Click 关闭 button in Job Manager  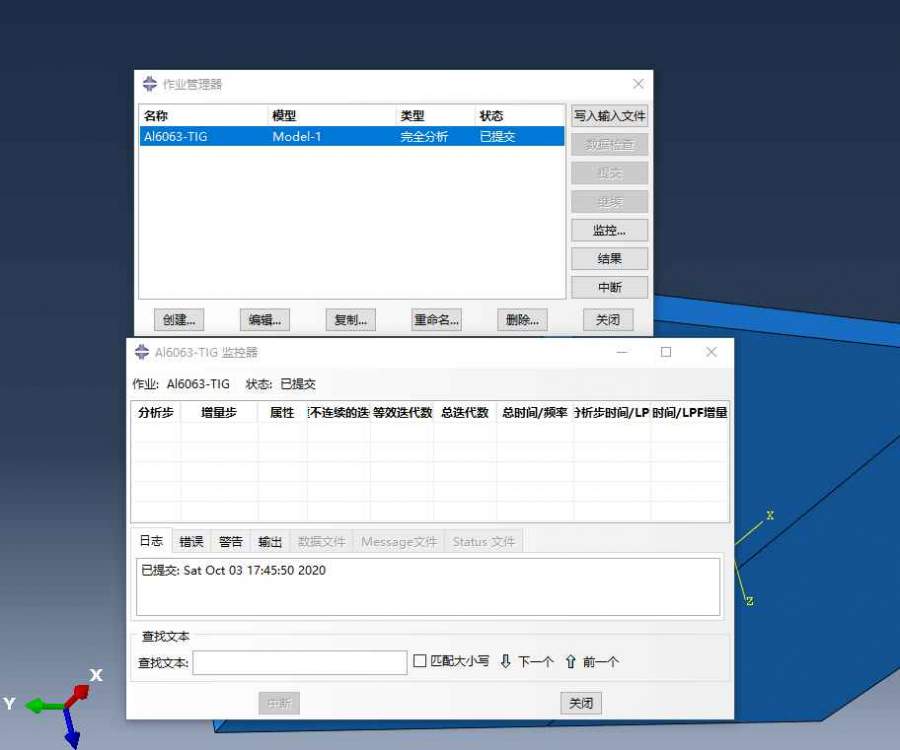[608, 320]
